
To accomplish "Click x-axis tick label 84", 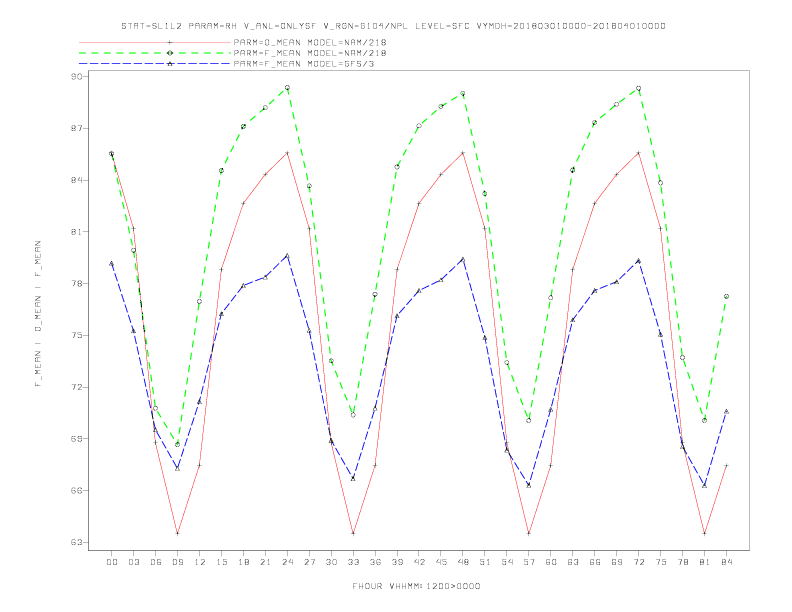I will point(727,562).
